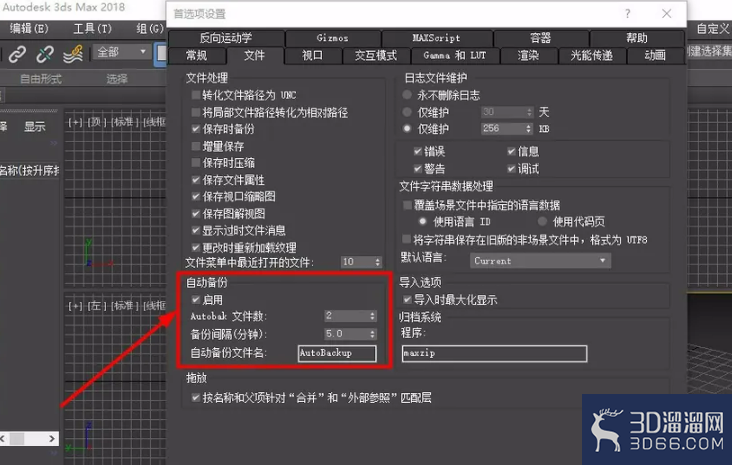Click the 256 KB log size field
The height and width of the screenshot is (465, 732).
click(503, 128)
